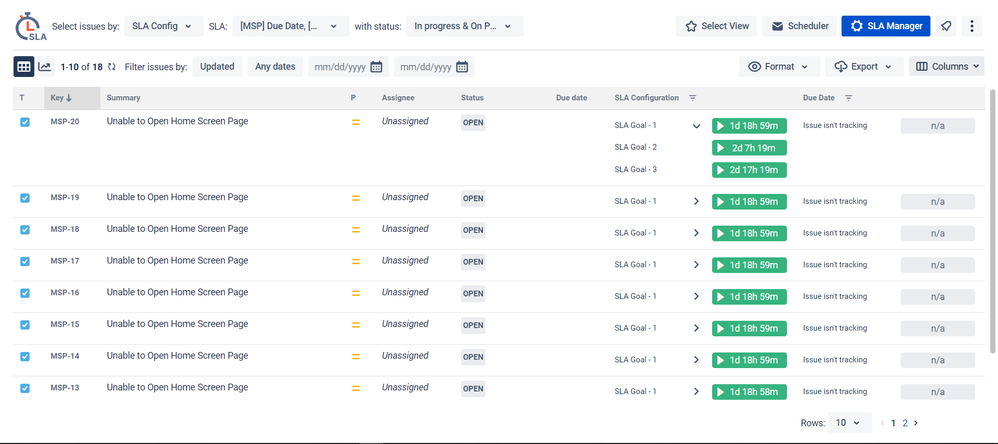Go to next page arrow
This screenshot has height=444, width=998.
916,422
